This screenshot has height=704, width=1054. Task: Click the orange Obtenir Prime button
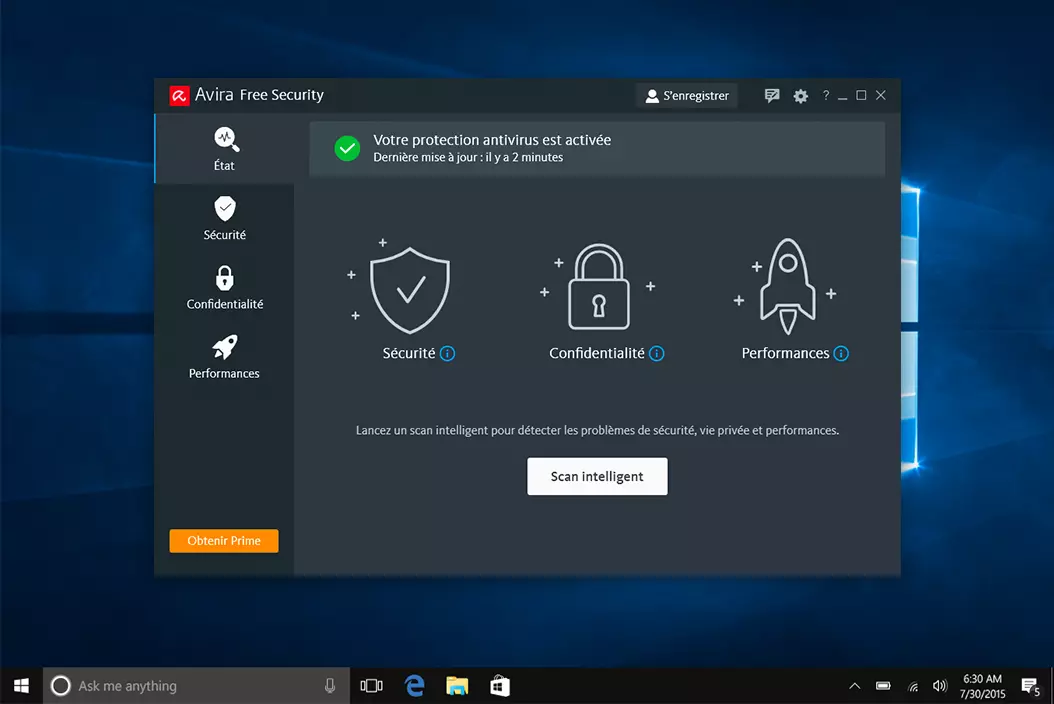tap(224, 541)
